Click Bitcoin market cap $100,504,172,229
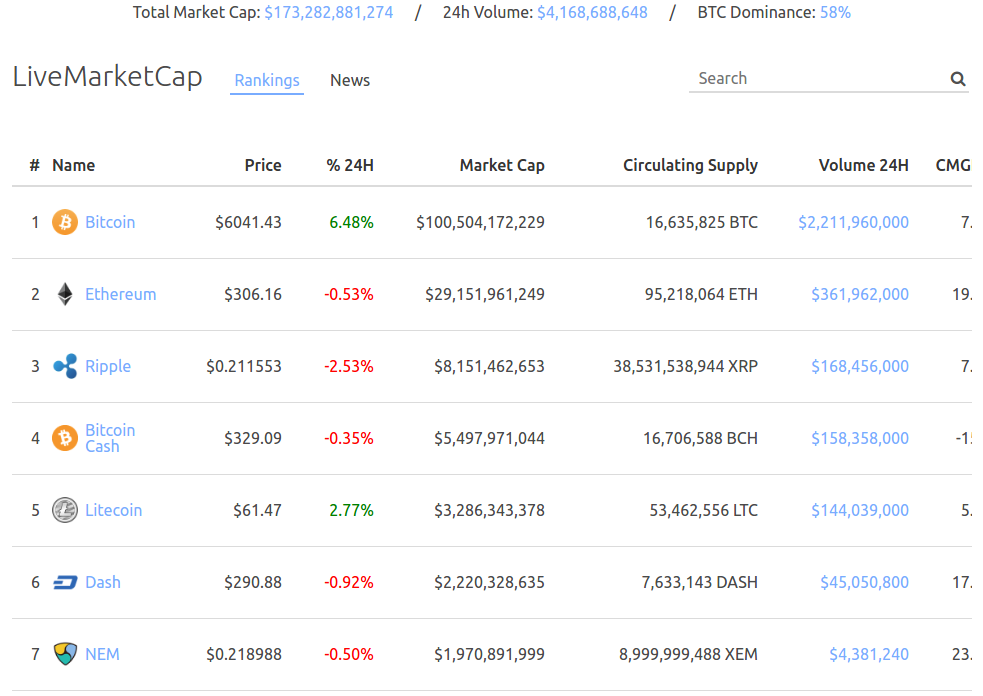 tap(480, 222)
